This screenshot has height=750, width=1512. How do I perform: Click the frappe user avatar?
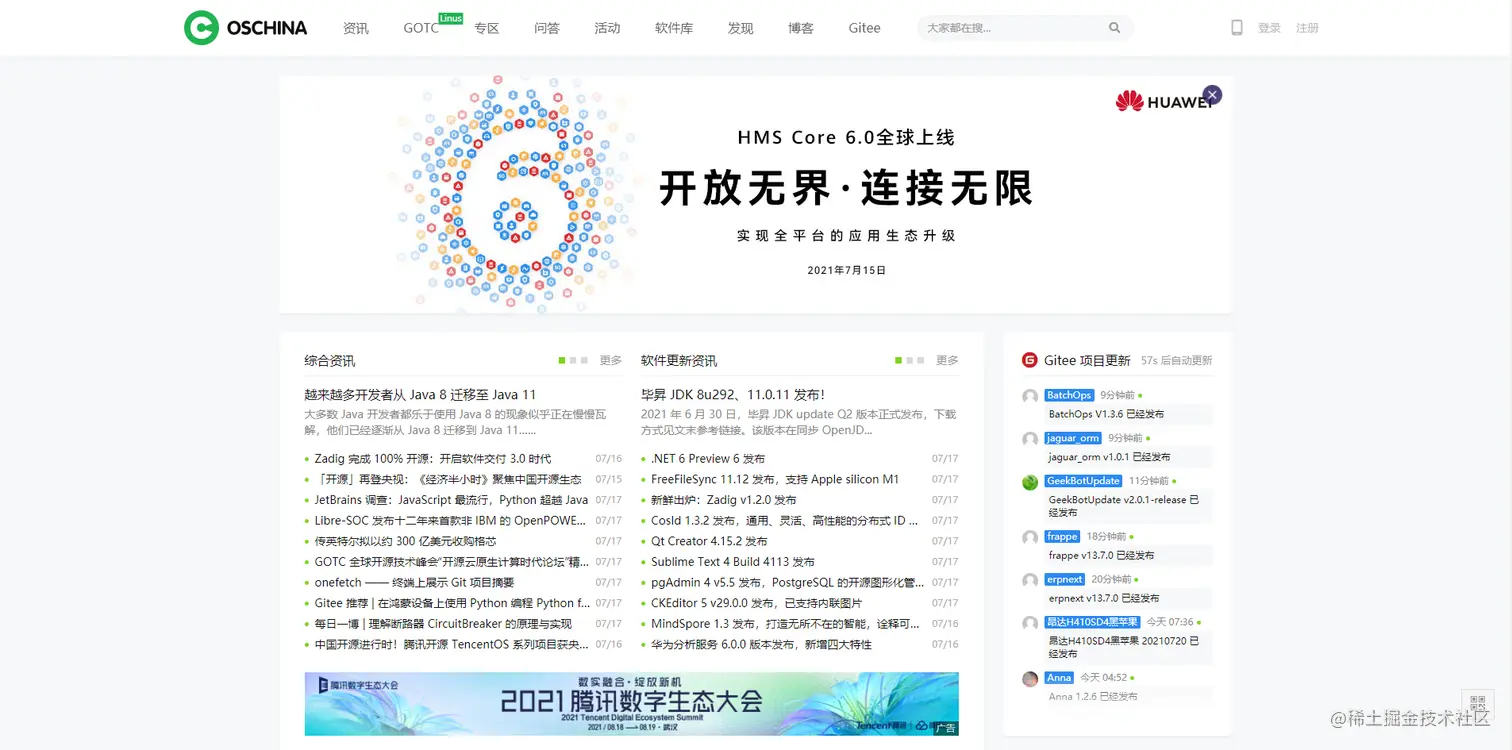(x=1030, y=538)
